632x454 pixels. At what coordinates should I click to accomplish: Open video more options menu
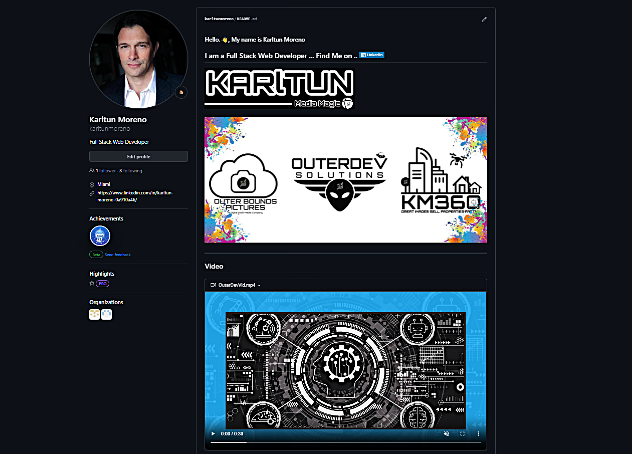click(x=478, y=434)
